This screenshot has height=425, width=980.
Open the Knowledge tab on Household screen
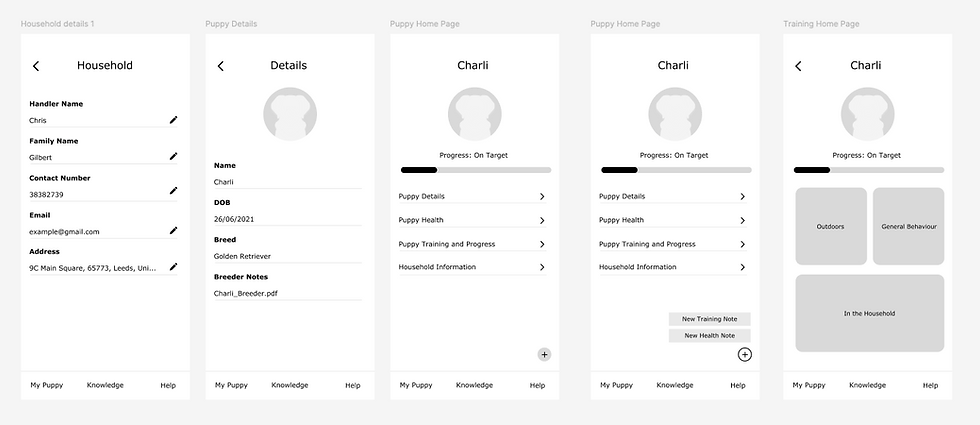tap(105, 385)
